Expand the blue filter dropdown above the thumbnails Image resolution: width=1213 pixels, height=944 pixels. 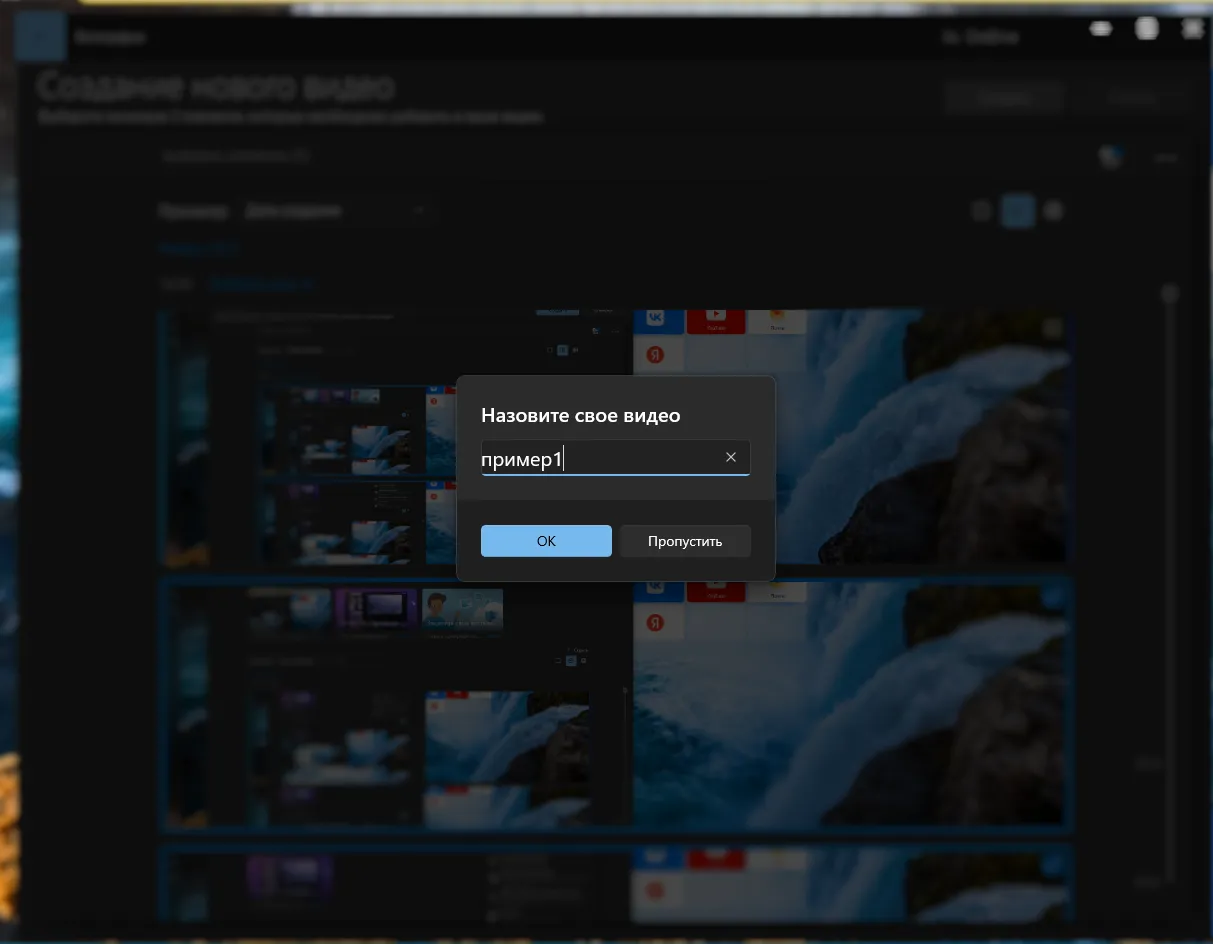tap(262, 284)
